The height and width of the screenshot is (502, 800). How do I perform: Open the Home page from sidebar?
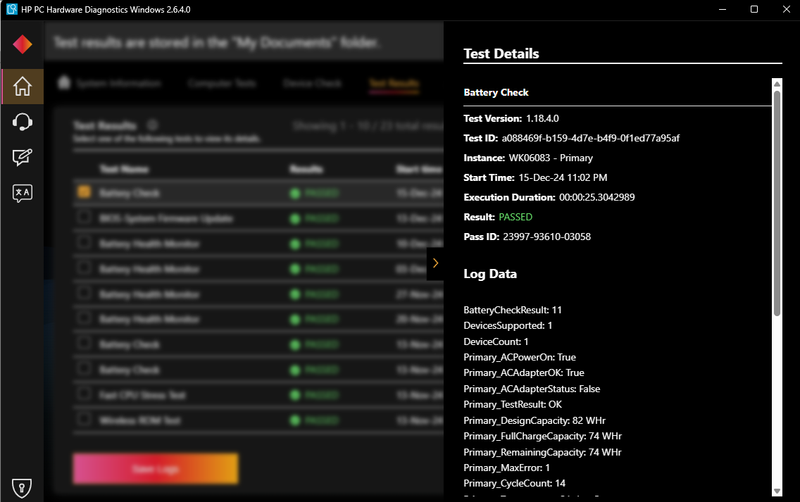(x=22, y=86)
